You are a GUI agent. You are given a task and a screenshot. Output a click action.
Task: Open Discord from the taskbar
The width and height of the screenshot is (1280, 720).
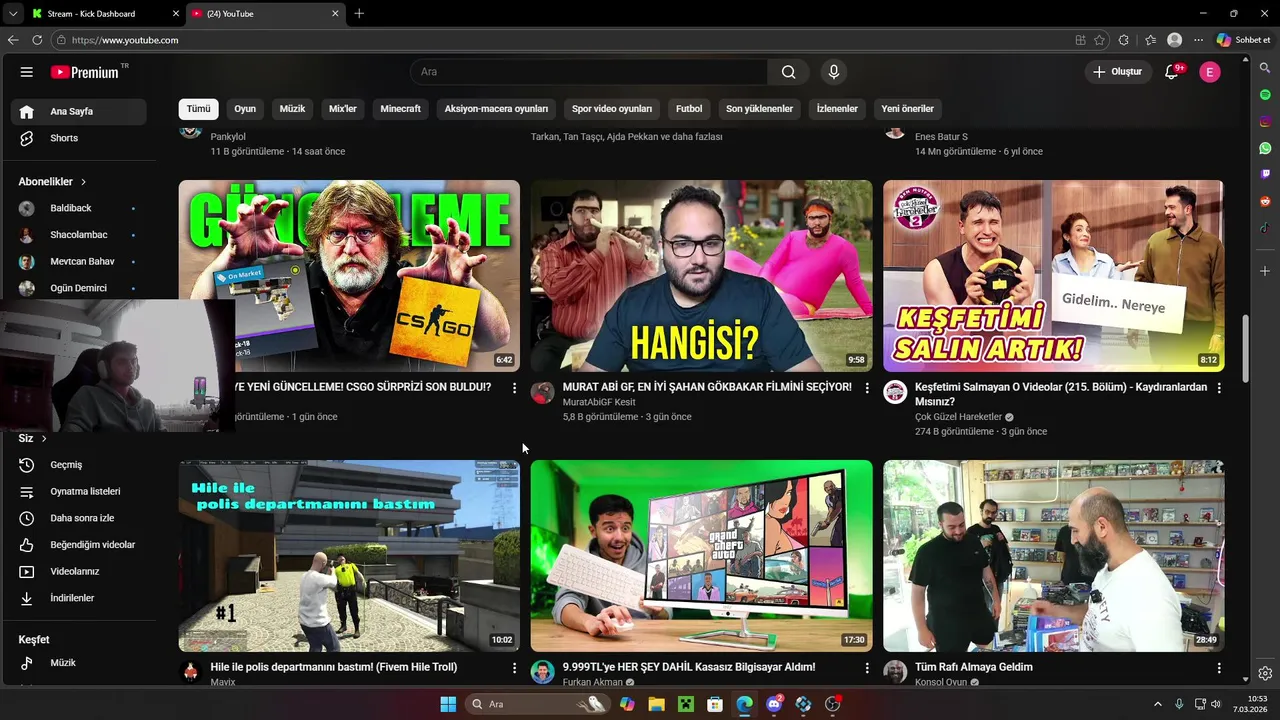pos(774,704)
